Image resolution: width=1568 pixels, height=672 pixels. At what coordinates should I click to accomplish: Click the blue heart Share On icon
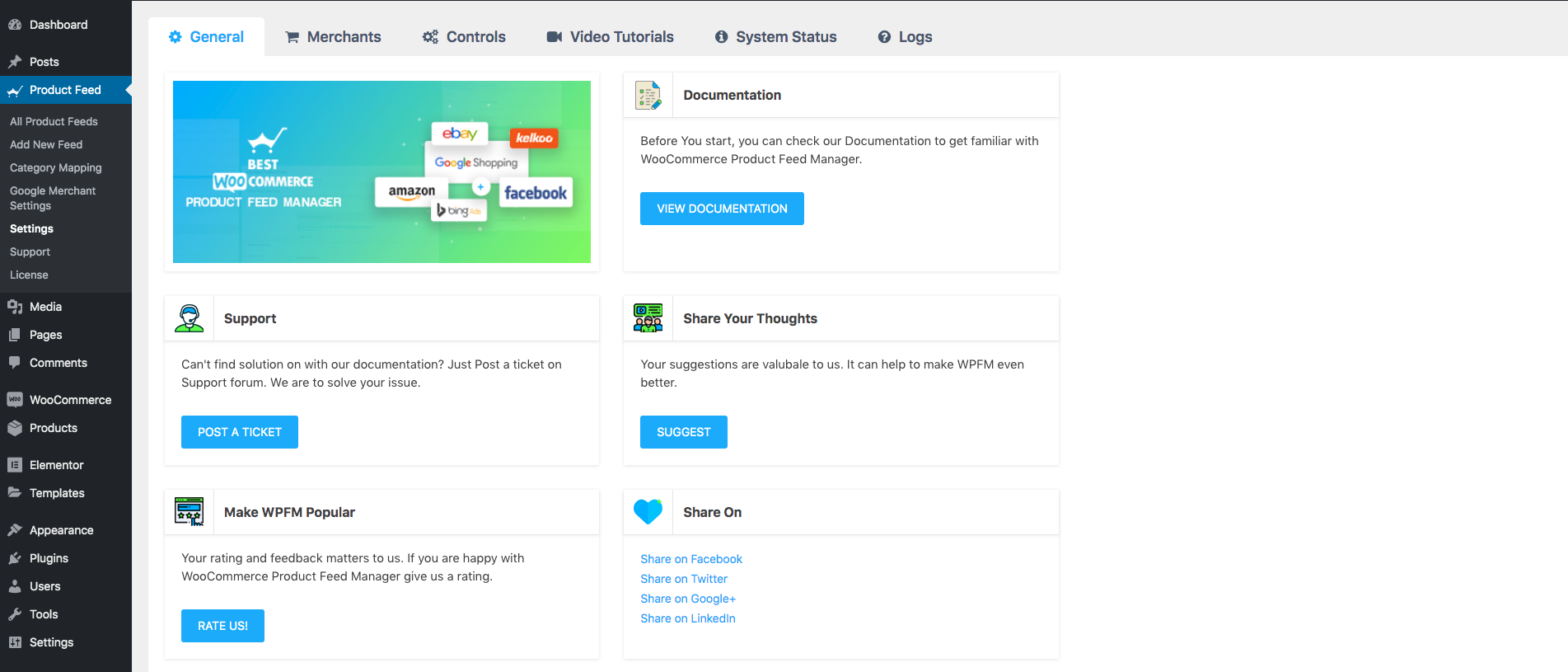pos(648,512)
